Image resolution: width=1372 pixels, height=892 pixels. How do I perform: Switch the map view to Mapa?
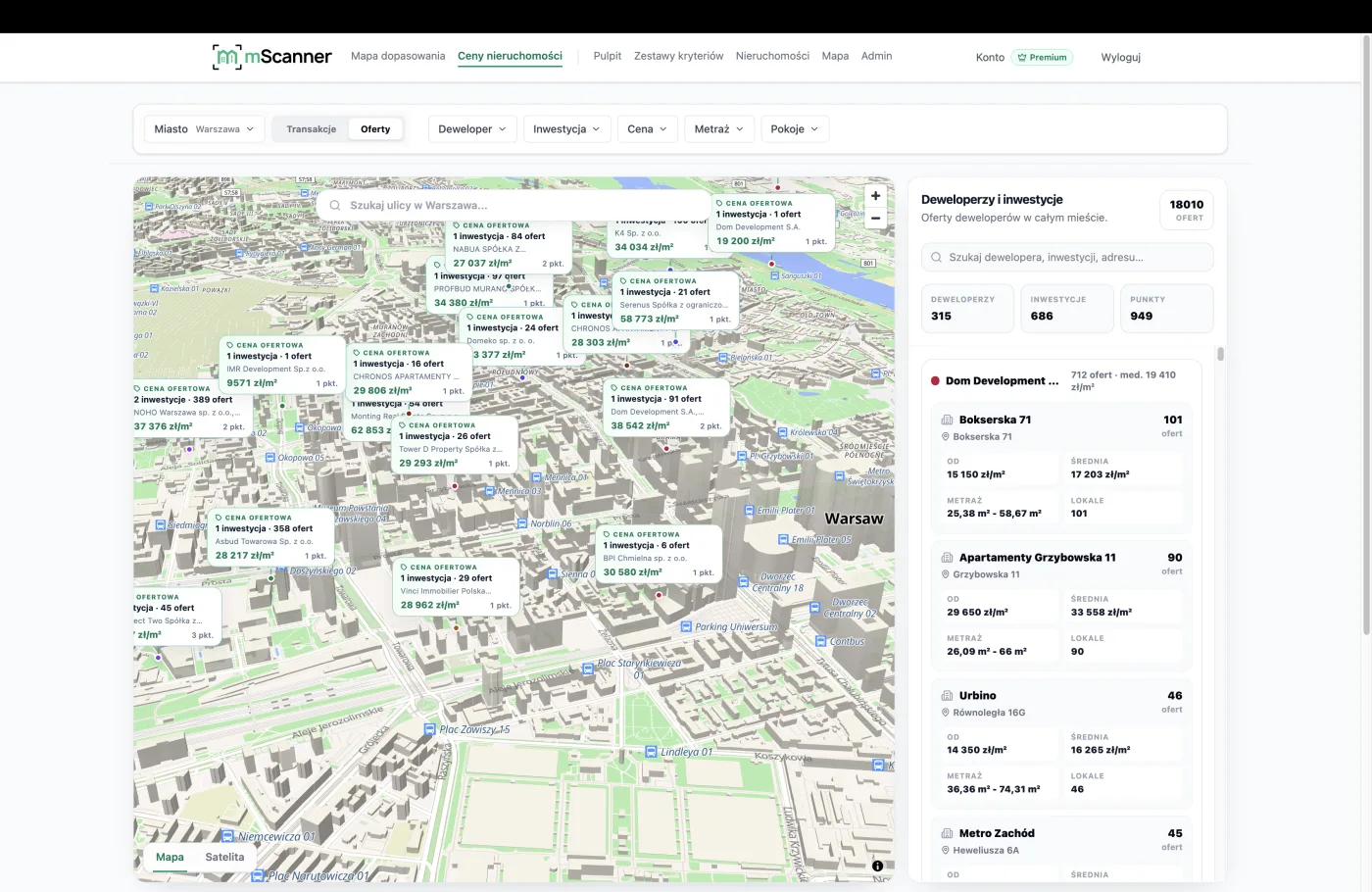tap(170, 857)
